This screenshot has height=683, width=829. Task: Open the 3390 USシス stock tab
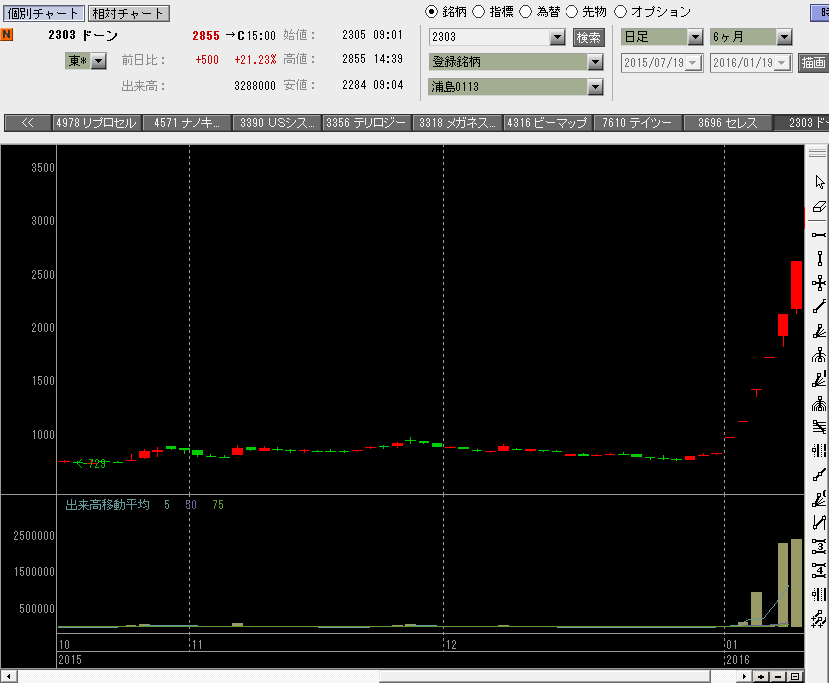[277, 123]
